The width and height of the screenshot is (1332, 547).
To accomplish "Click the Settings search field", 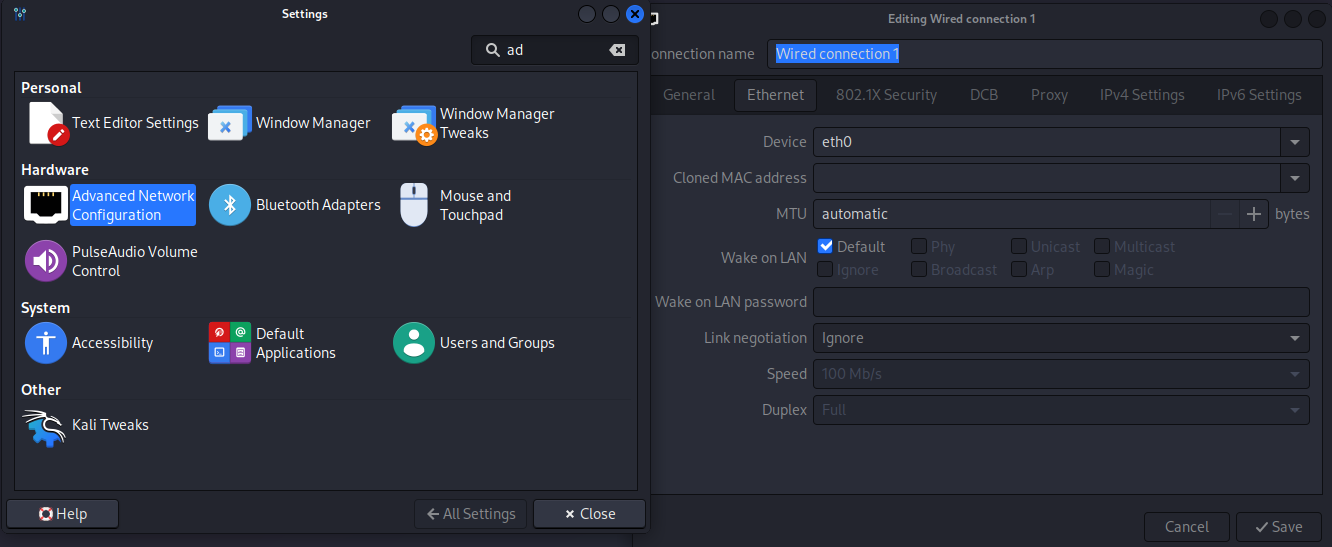I will (554, 50).
